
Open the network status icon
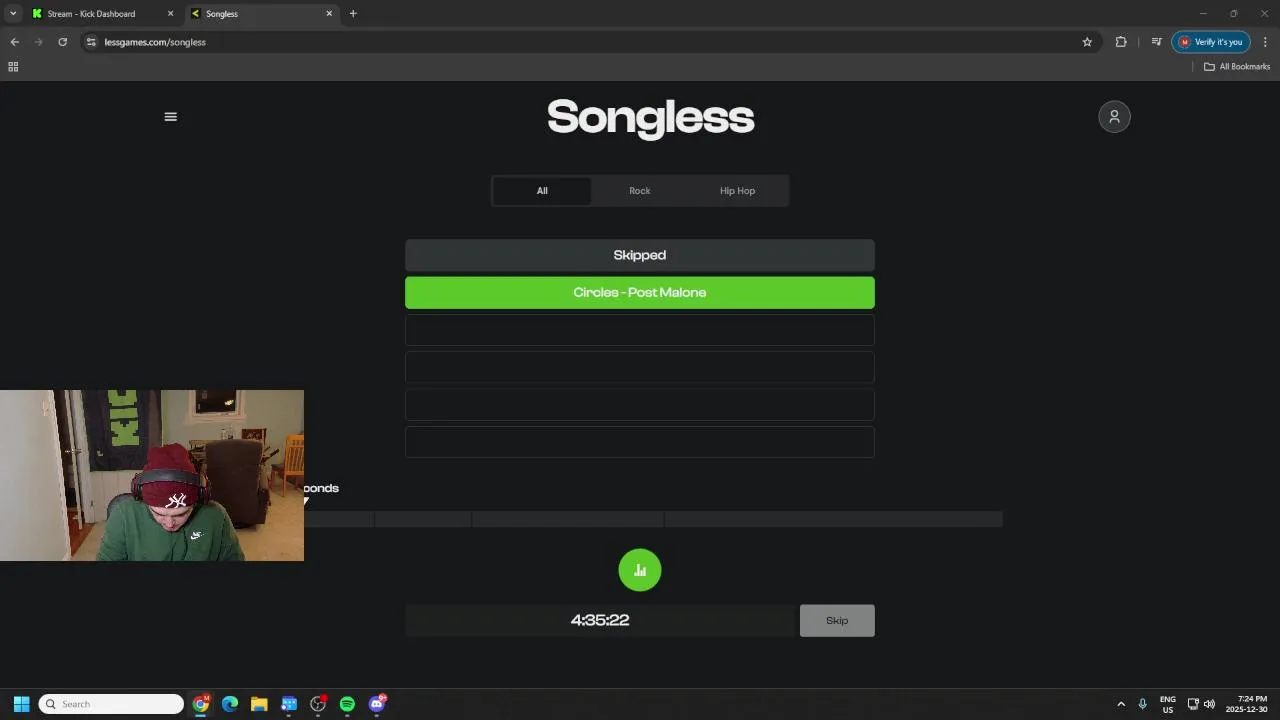[x=1193, y=704]
